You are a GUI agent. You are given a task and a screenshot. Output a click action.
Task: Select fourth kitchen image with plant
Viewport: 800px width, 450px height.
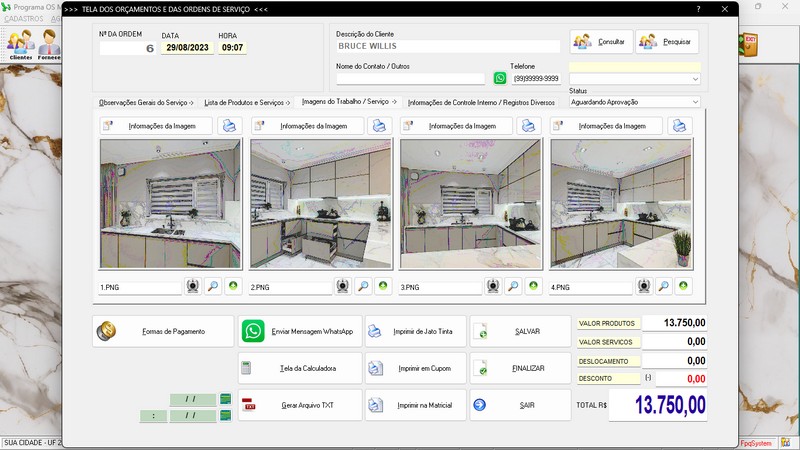tap(621, 204)
